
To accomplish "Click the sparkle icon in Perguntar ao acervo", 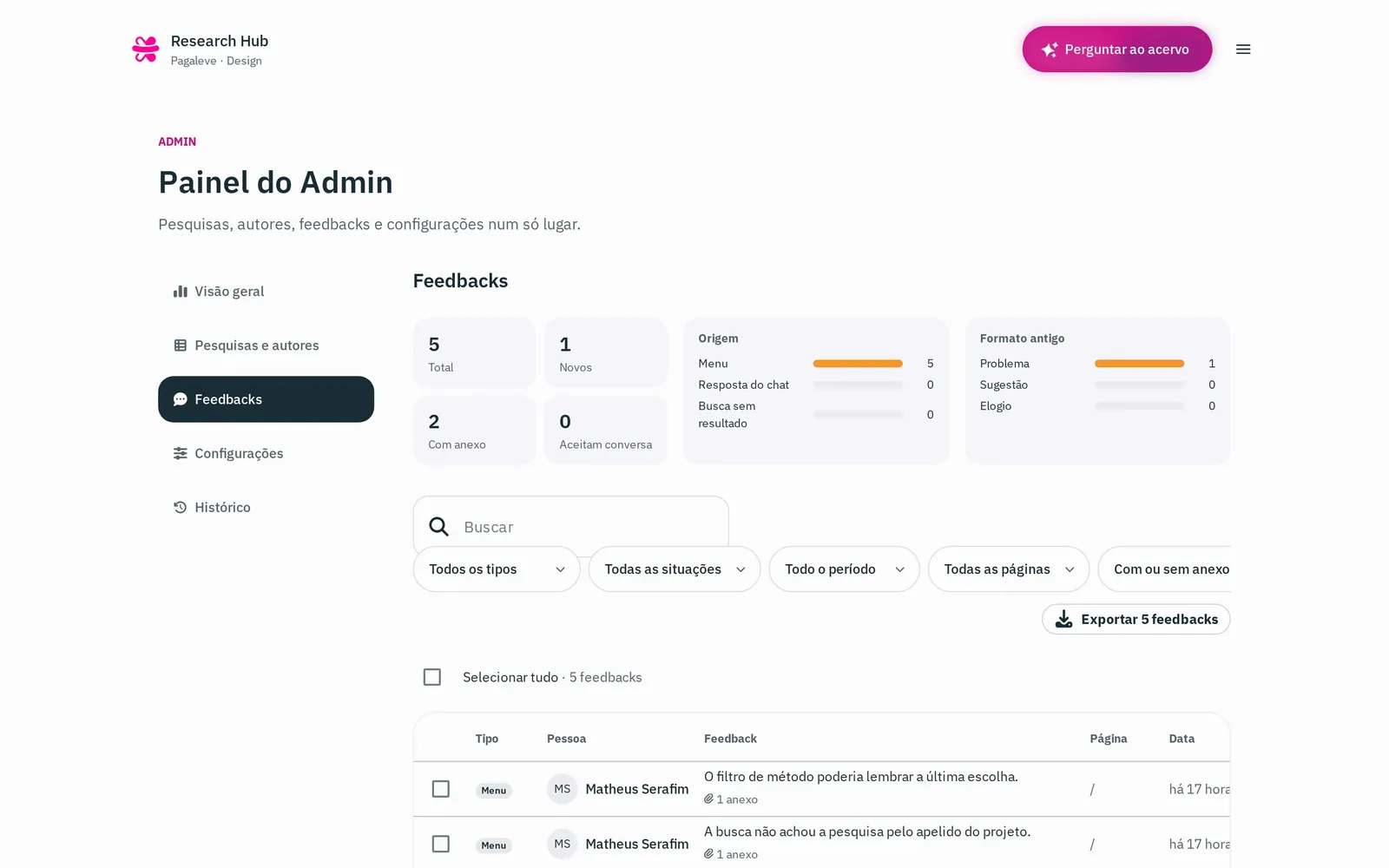I will point(1050,49).
